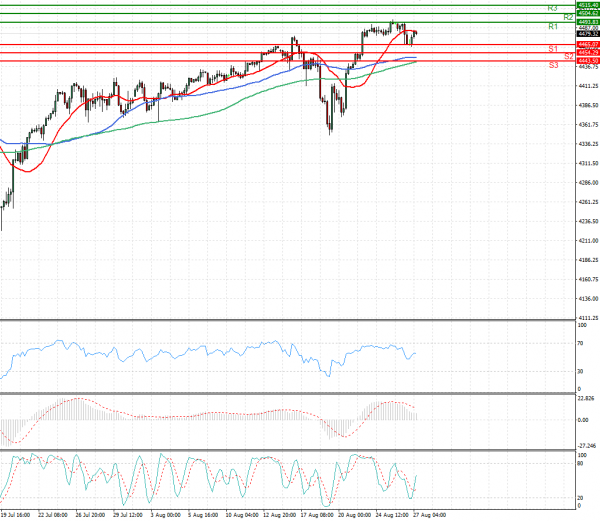This screenshot has height=521, width=600.
Task: Click the R3 resistance label
Action: [552, 8]
